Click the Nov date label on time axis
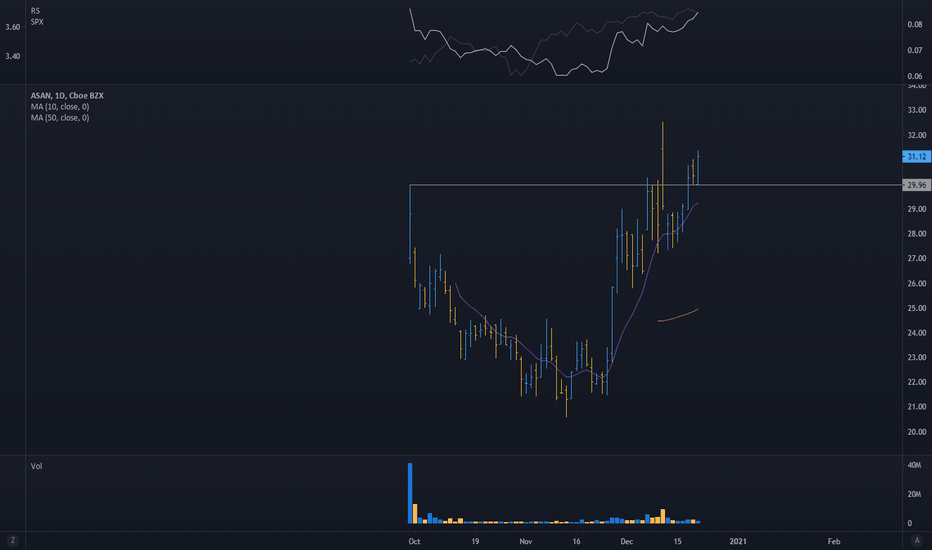 [525, 541]
